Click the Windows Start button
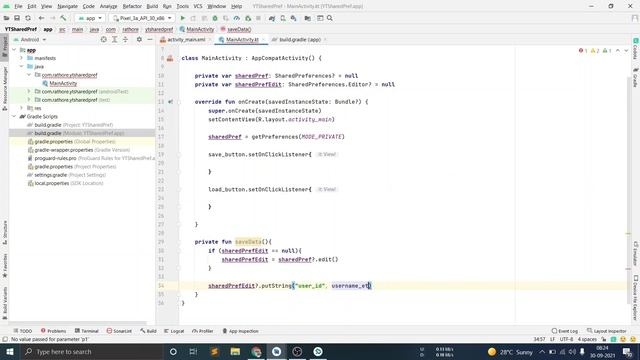The height and width of the screenshot is (360, 640). click(9, 351)
